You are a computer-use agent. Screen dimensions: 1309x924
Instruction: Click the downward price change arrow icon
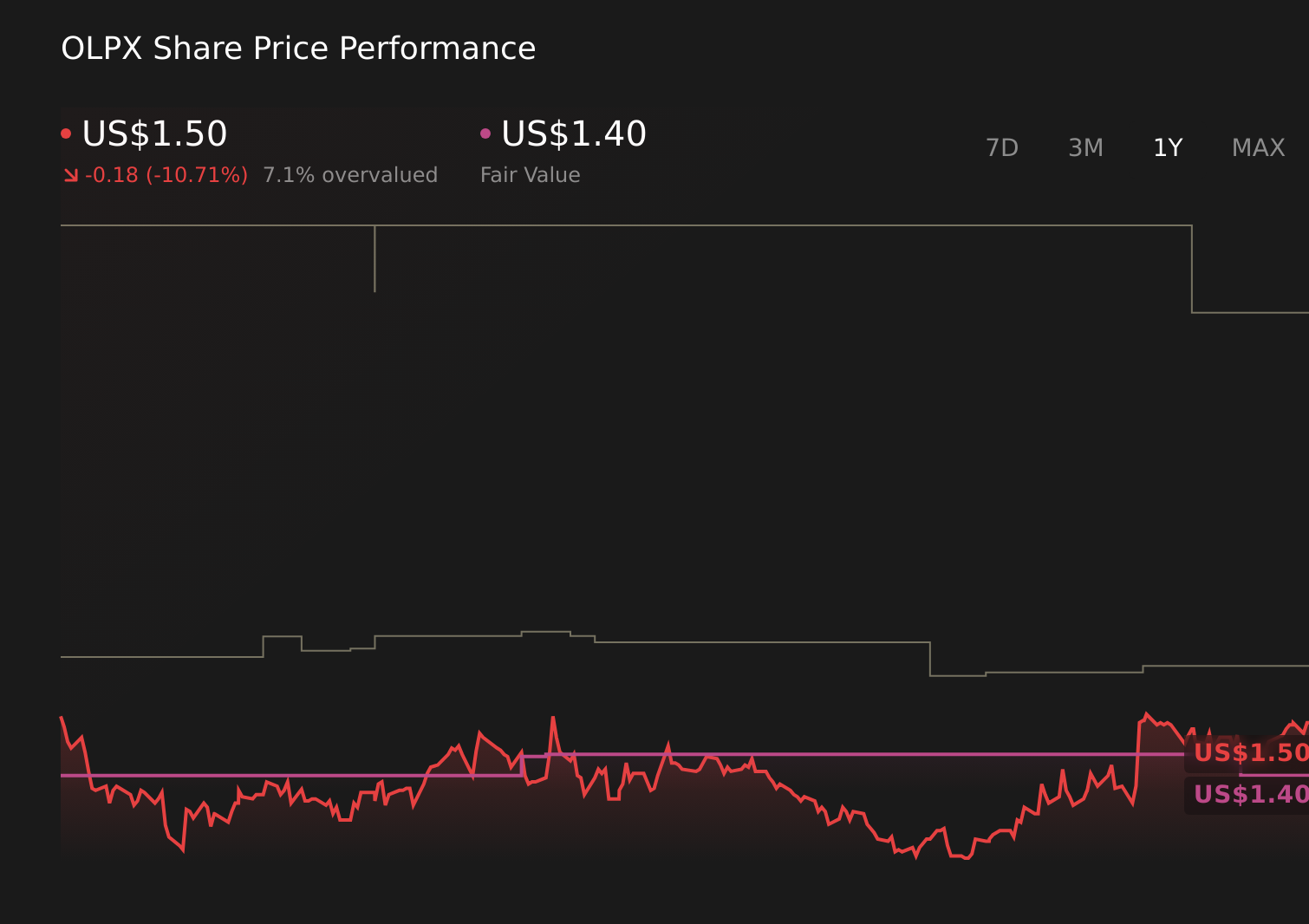point(73,174)
